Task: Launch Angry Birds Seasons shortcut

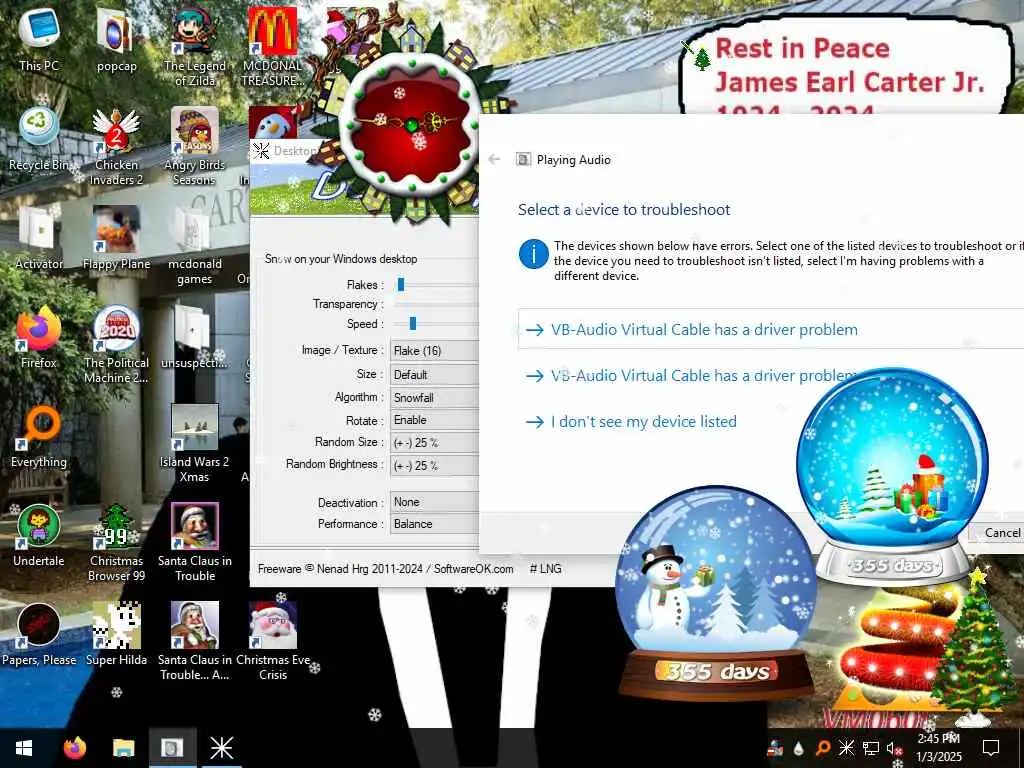Action: point(195,146)
